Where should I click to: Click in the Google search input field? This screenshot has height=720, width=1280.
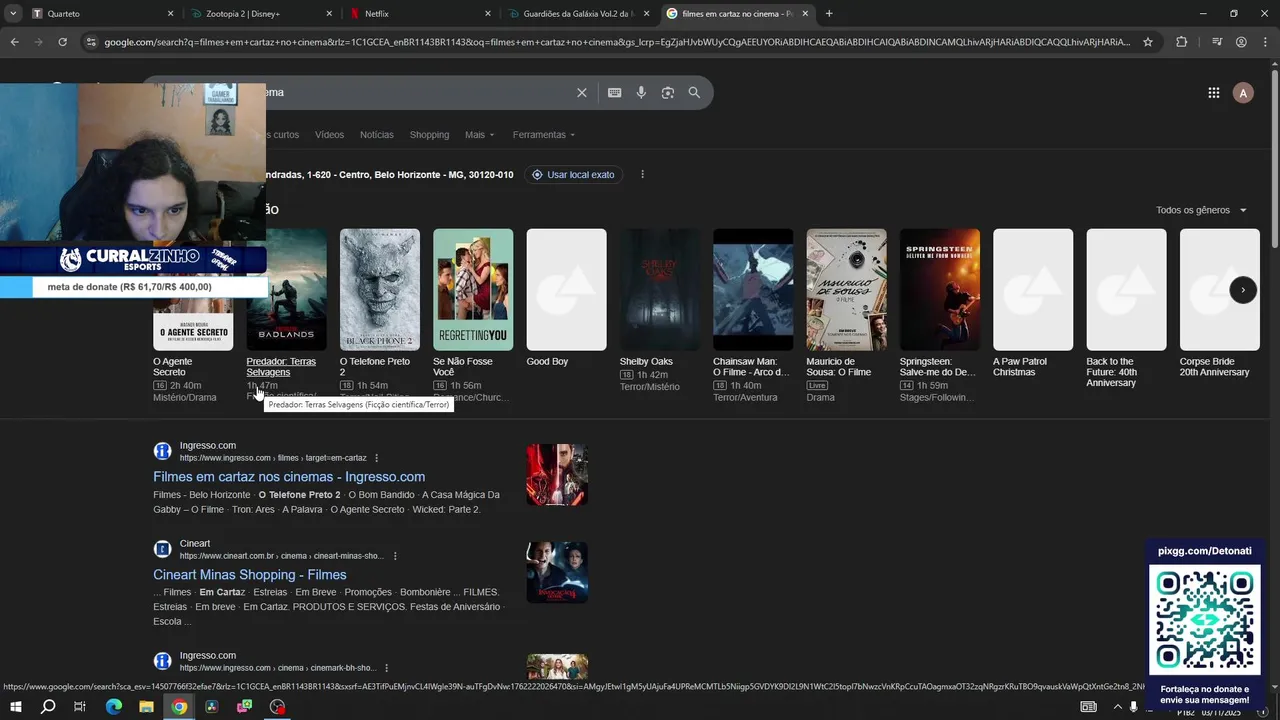pyautogui.click(x=420, y=93)
